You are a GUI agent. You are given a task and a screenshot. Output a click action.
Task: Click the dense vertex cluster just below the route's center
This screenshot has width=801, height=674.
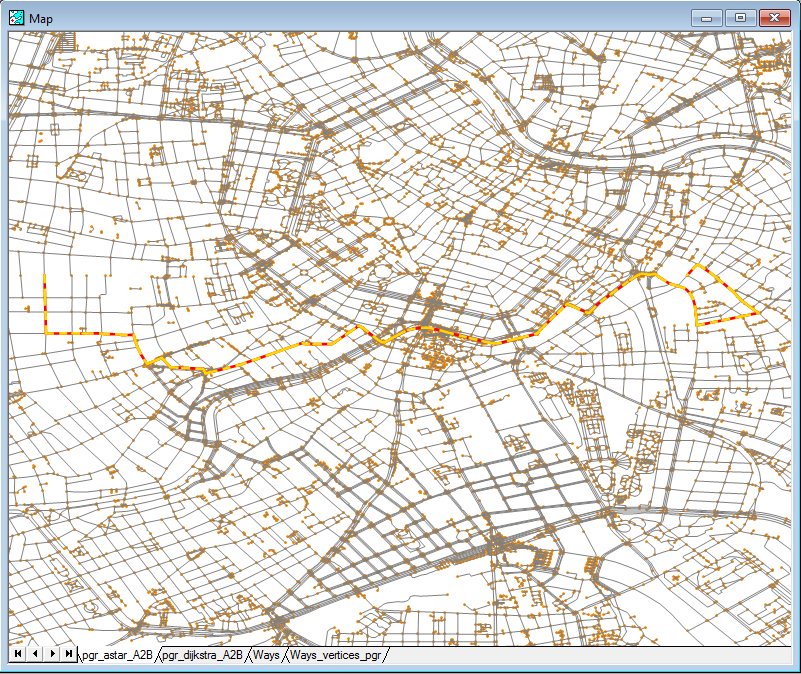(437, 352)
